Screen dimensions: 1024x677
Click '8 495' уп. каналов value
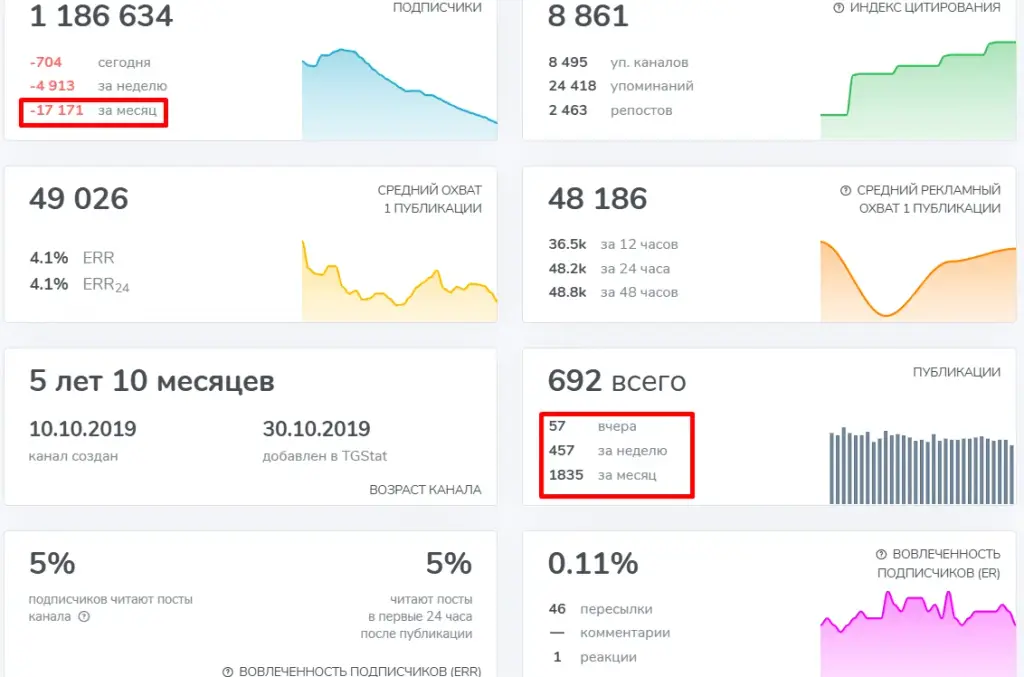[568, 63]
